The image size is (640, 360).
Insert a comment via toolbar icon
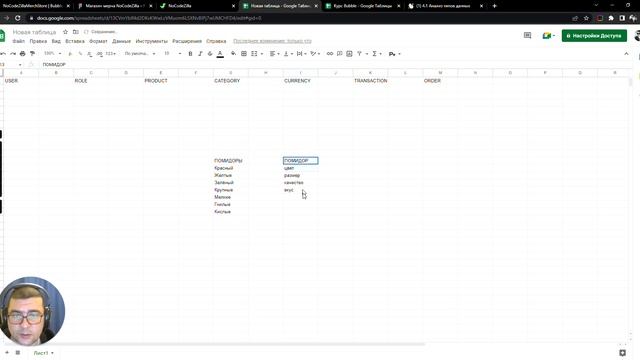(340, 53)
